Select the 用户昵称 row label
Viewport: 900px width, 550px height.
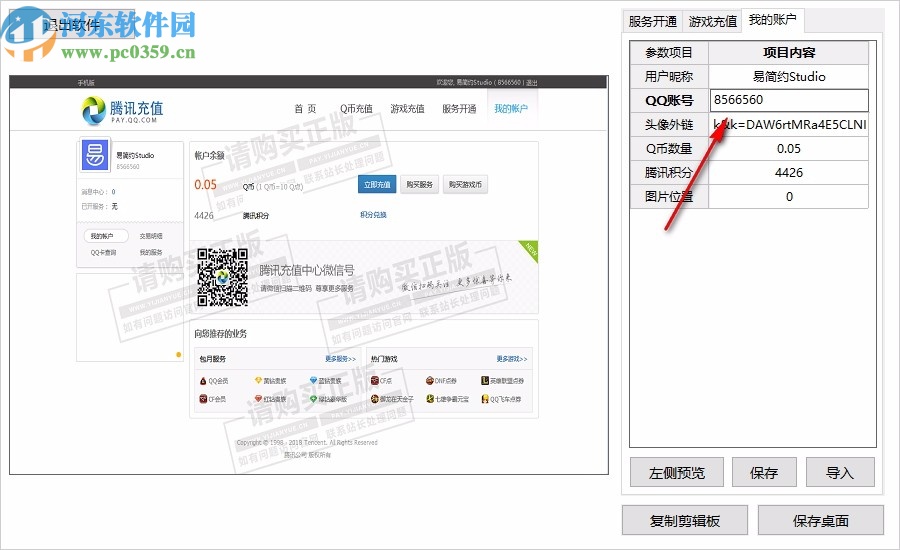click(669, 76)
